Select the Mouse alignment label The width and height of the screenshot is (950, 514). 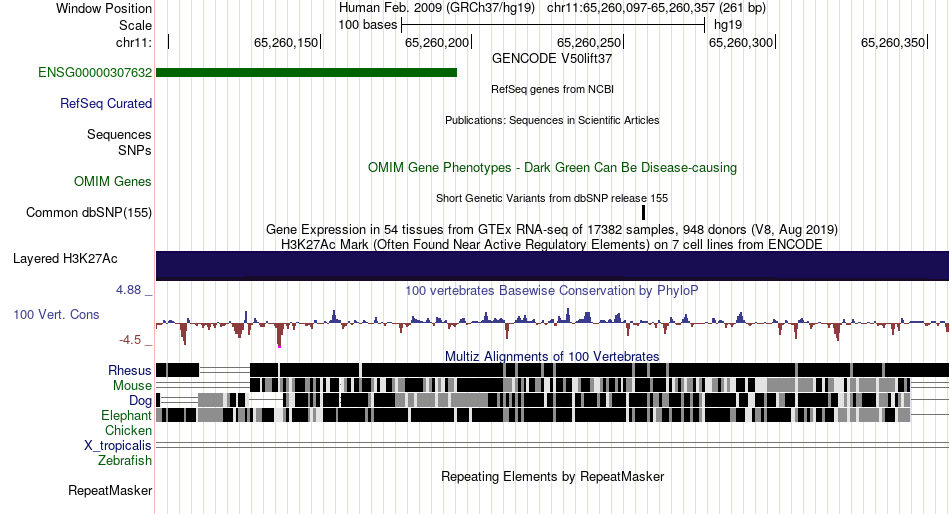click(133, 386)
